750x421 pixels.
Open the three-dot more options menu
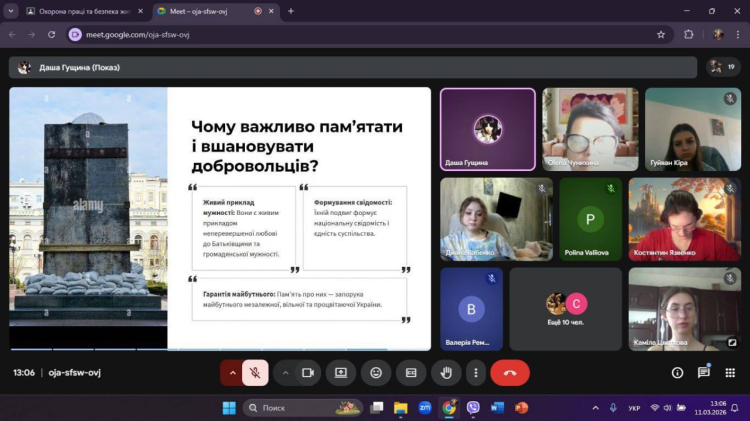pyautogui.click(x=475, y=373)
